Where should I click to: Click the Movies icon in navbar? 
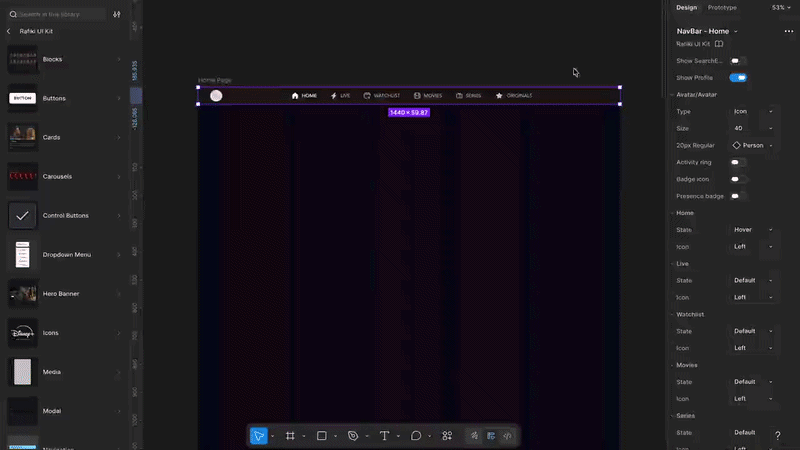click(x=417, y=95)
